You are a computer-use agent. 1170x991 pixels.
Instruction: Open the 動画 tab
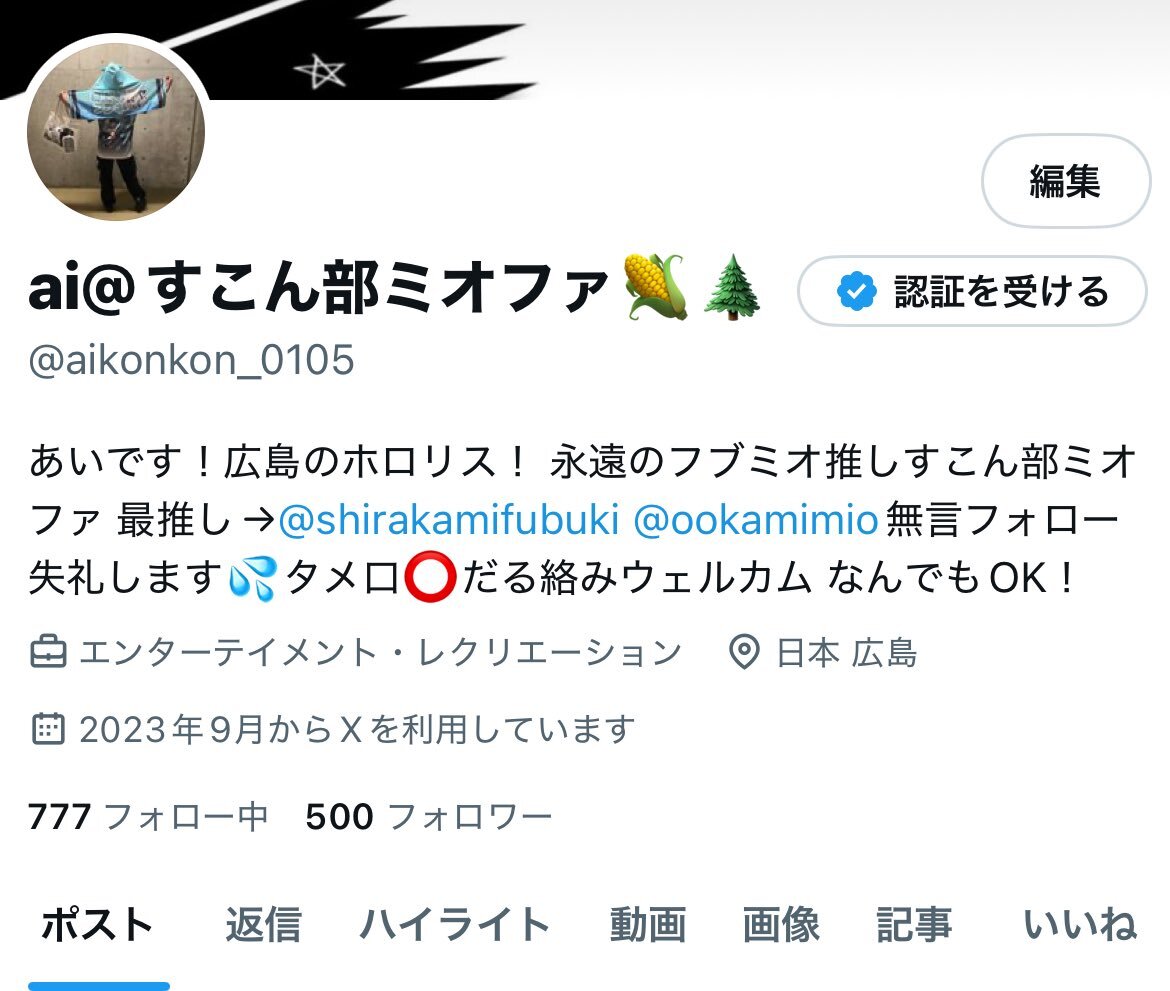coord(648,925)
